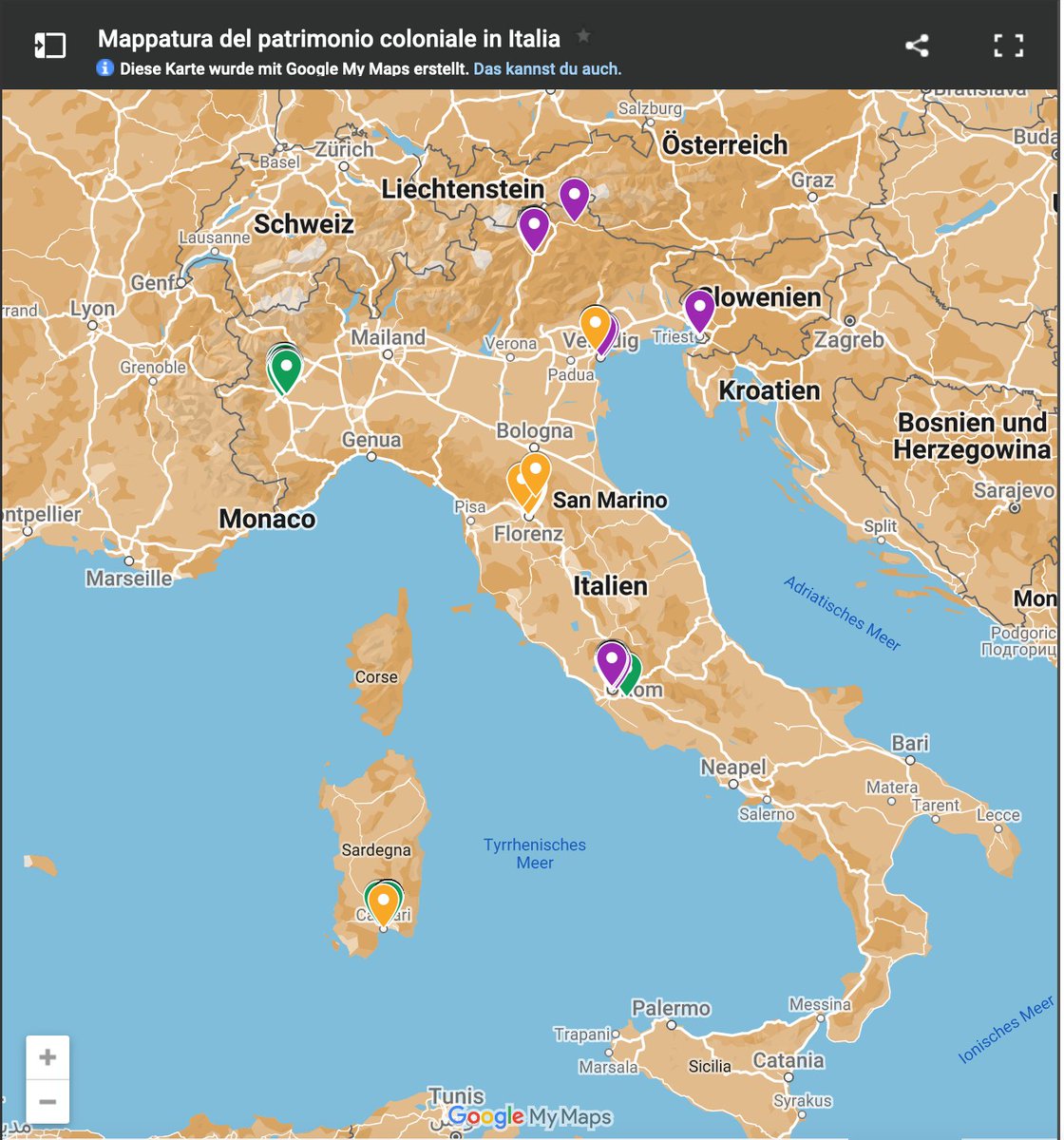Select the purple pin at Rome

coord(612,662)
